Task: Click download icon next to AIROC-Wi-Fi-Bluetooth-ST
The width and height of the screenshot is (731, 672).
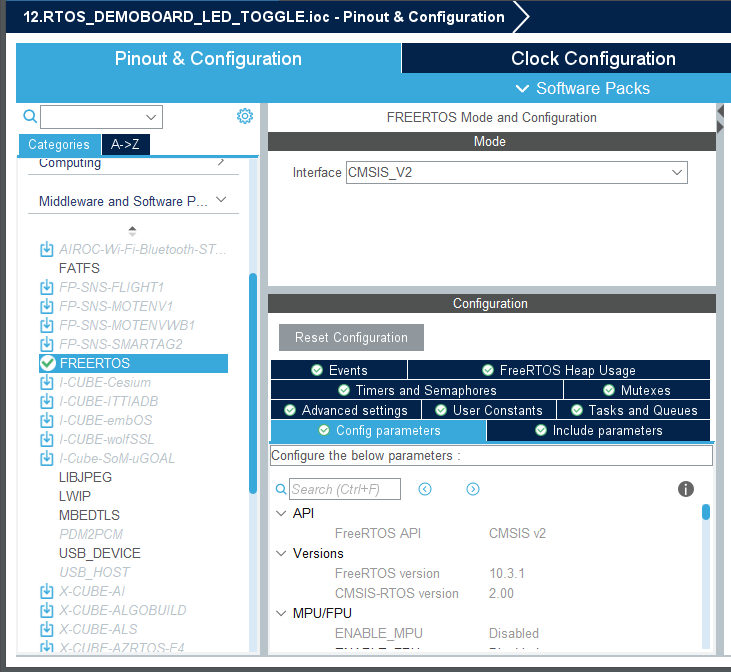Action: click(x=47, y=249)
